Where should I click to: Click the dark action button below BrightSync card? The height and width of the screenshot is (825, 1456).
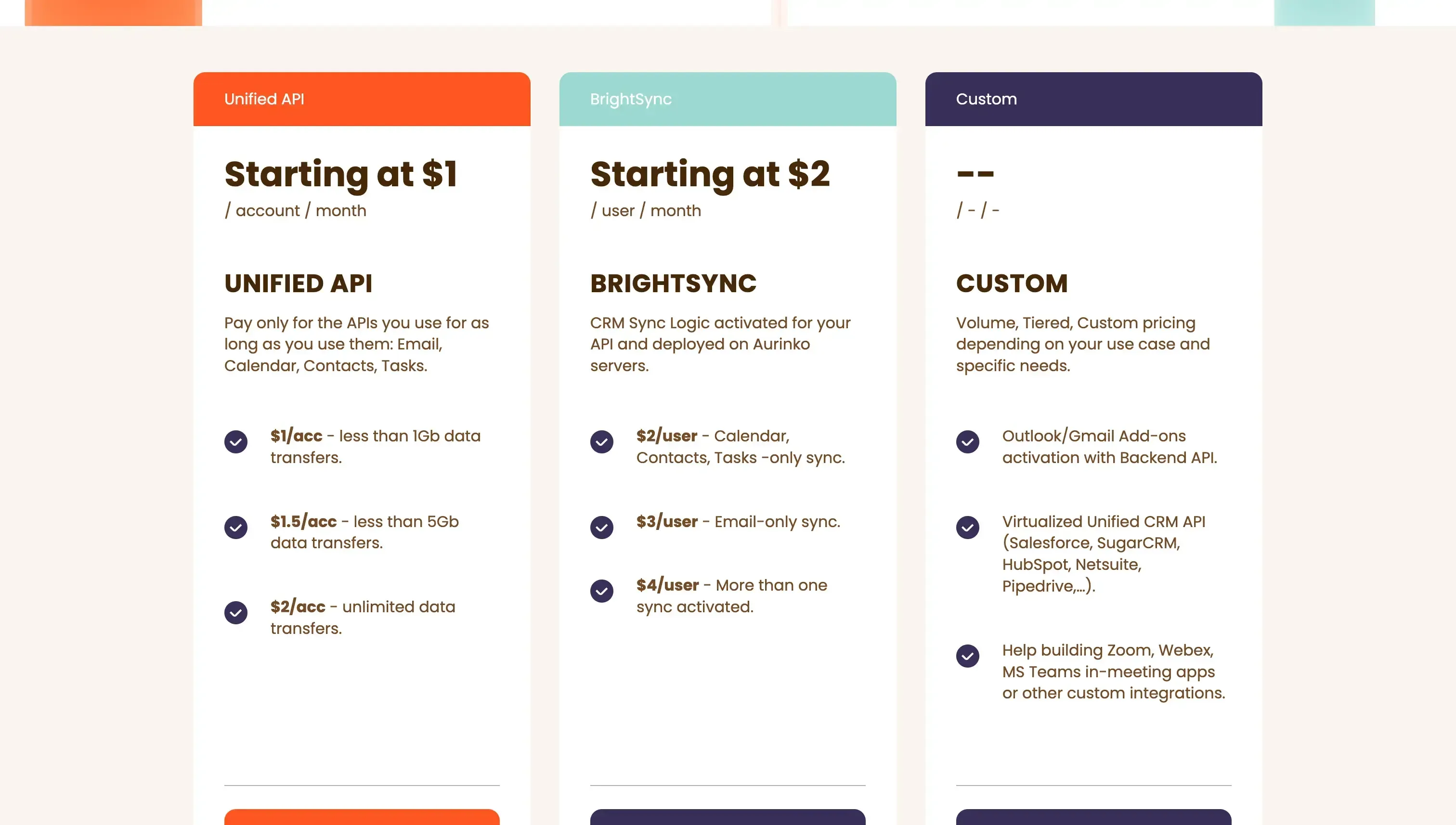[728, 821]
